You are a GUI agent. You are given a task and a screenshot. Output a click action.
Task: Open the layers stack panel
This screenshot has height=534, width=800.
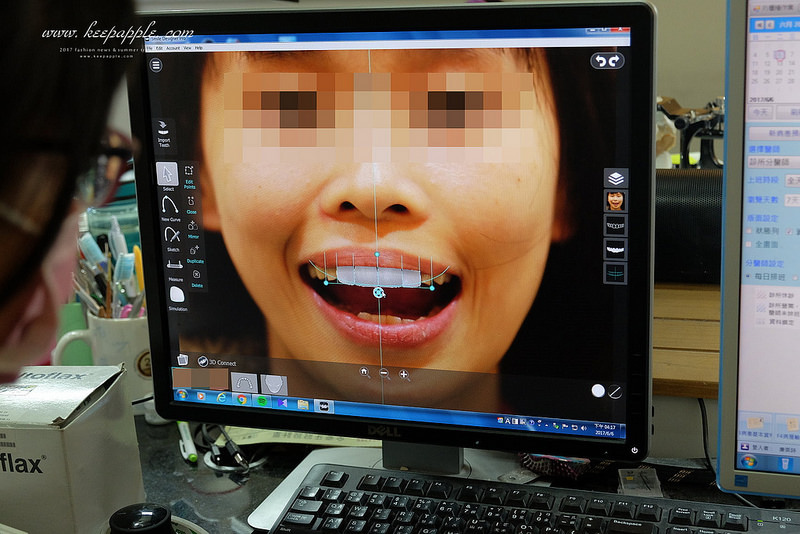click(x=616, y=179)
